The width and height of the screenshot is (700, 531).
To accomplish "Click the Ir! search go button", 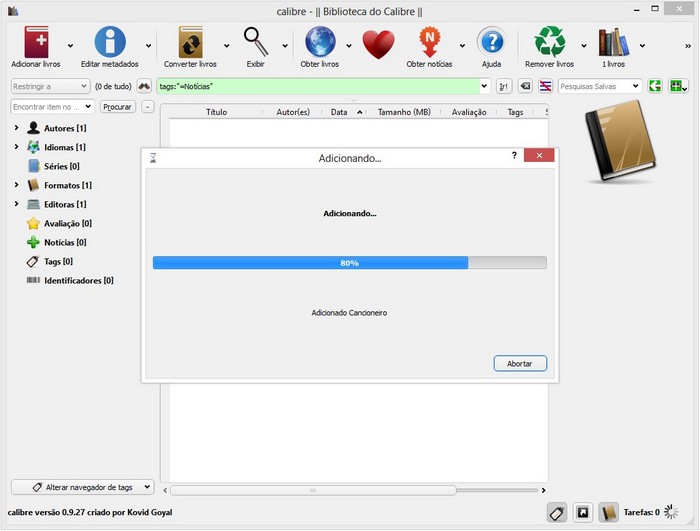I will tap(504, 86).
